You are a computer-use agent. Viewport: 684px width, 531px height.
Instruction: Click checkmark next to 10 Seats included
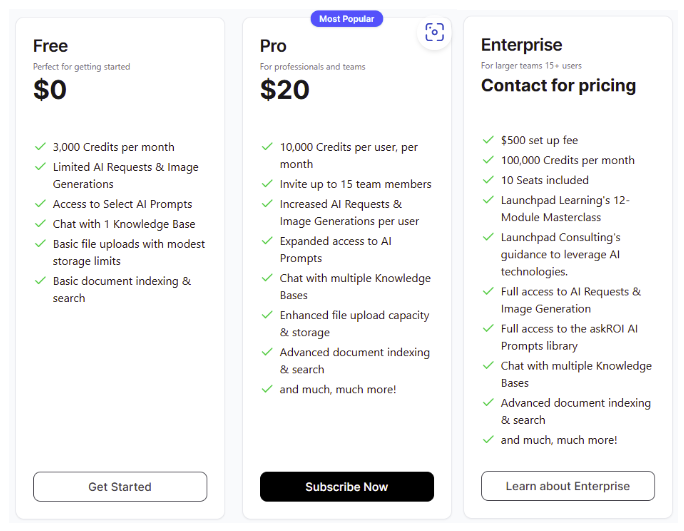tap(488, 180)
